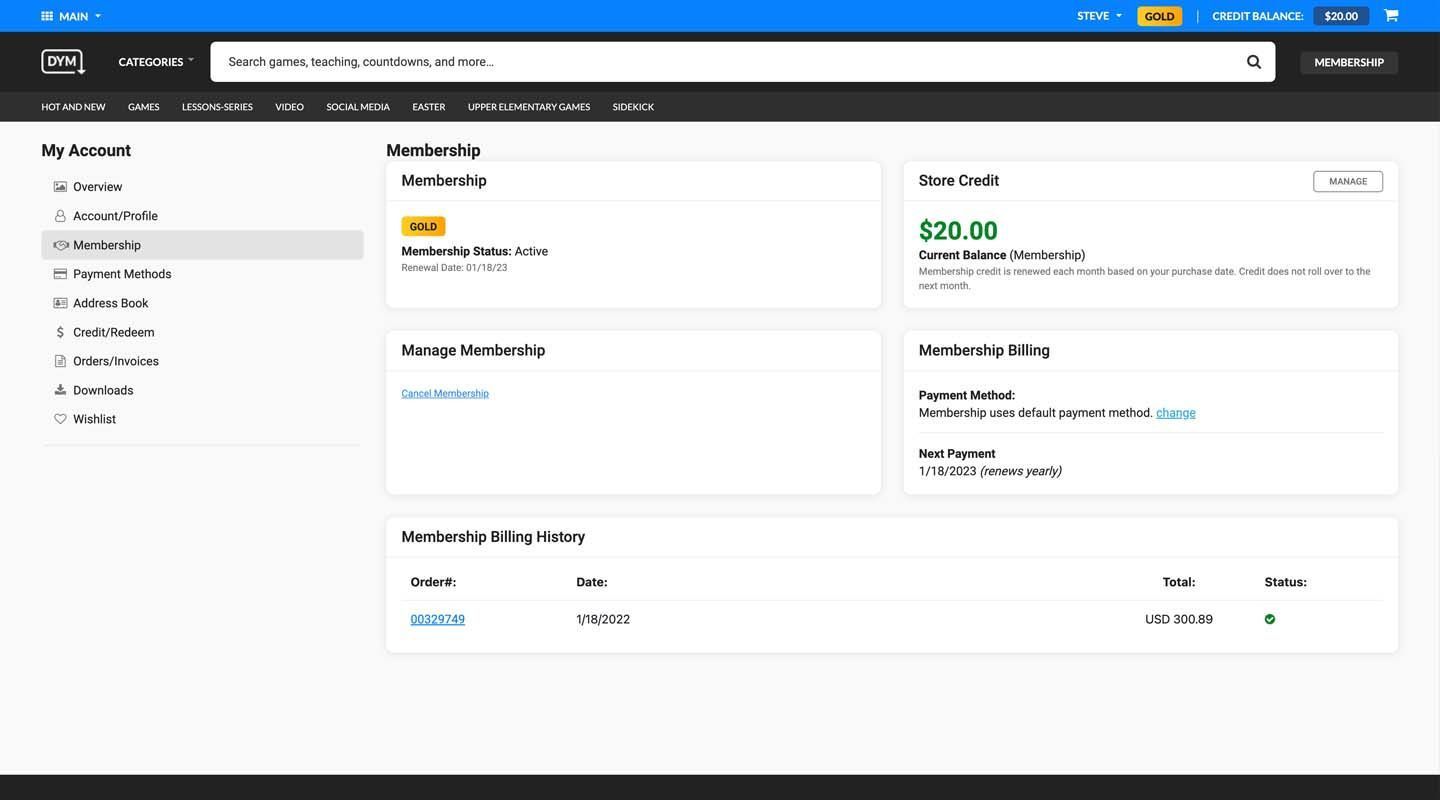The height and width of the screenshot is (800, 1440).
Task: Go to Account/Profile in sidebar
Action: 115,216
